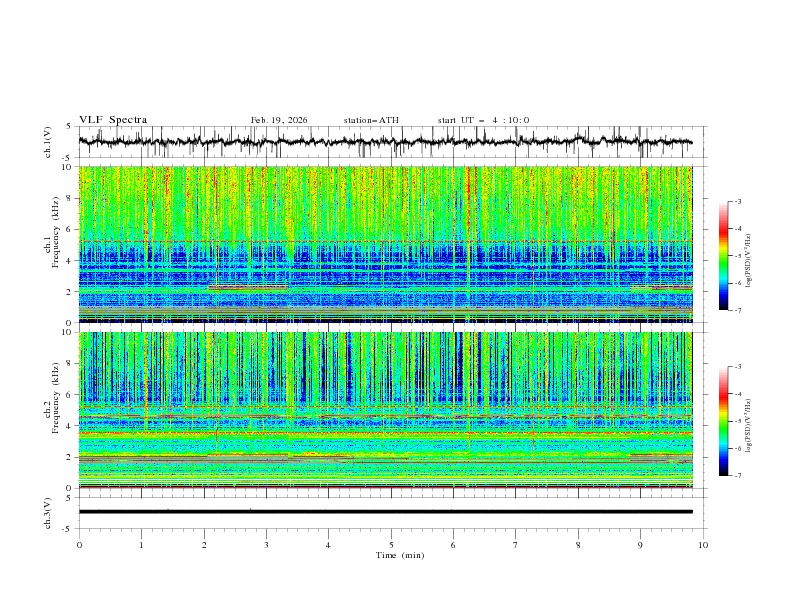Image resolution: width=792 pixels, height=612 pixels.
Task: Click the '-4' tick on lower color bar
Action: click(738, 394)
